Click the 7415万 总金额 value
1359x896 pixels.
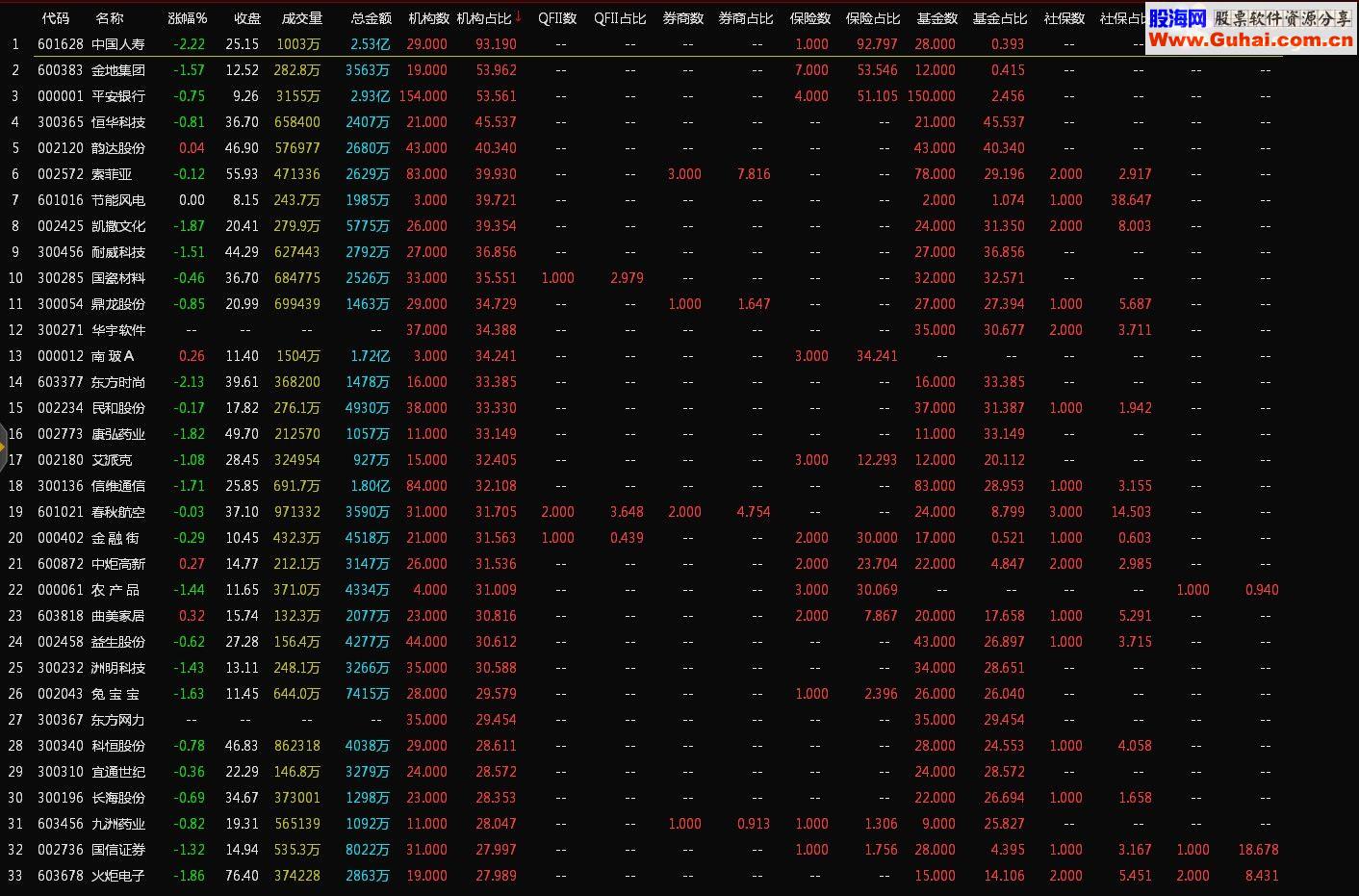[x=368, y=694]
